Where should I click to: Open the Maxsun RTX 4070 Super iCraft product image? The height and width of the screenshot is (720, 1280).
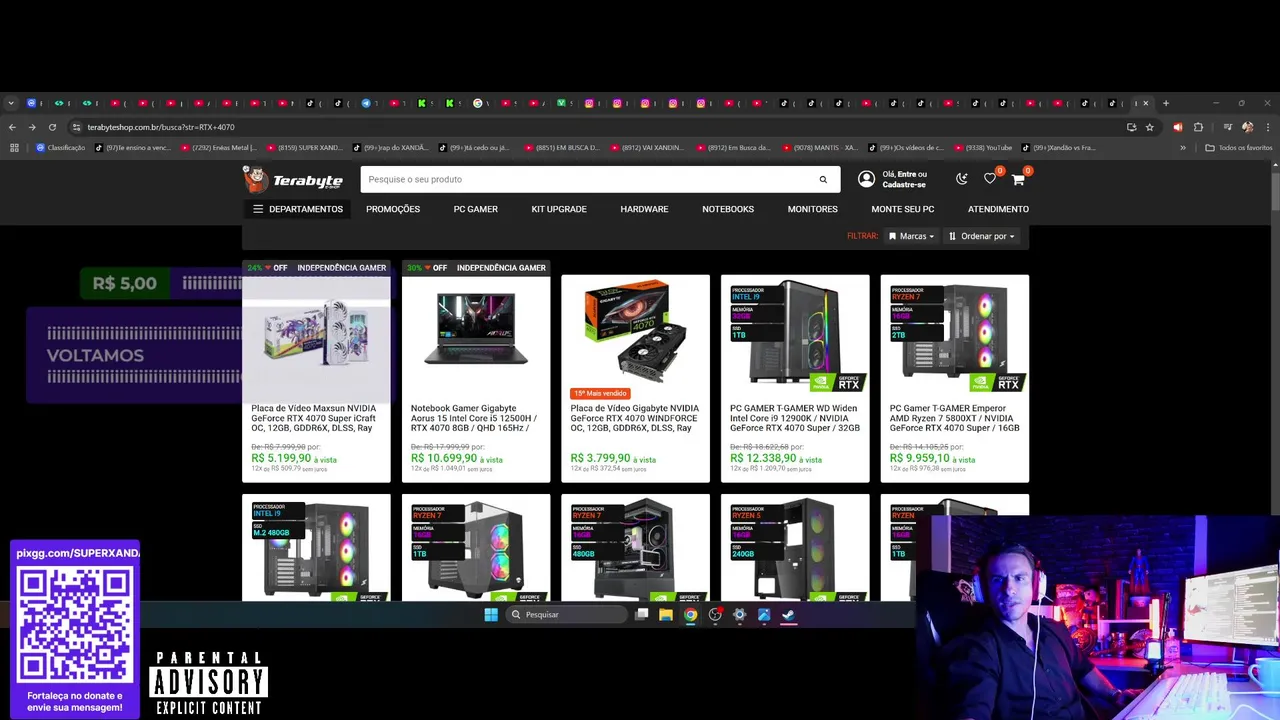(x=316, y=335)
